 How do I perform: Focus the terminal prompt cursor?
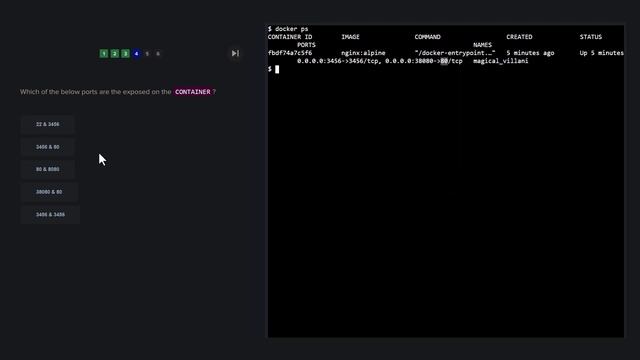coord(277,69)
